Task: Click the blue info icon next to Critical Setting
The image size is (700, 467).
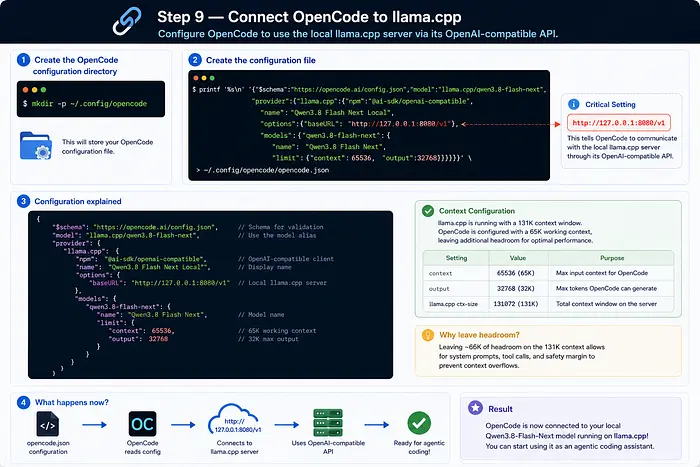Action: (x=573, y=104)
